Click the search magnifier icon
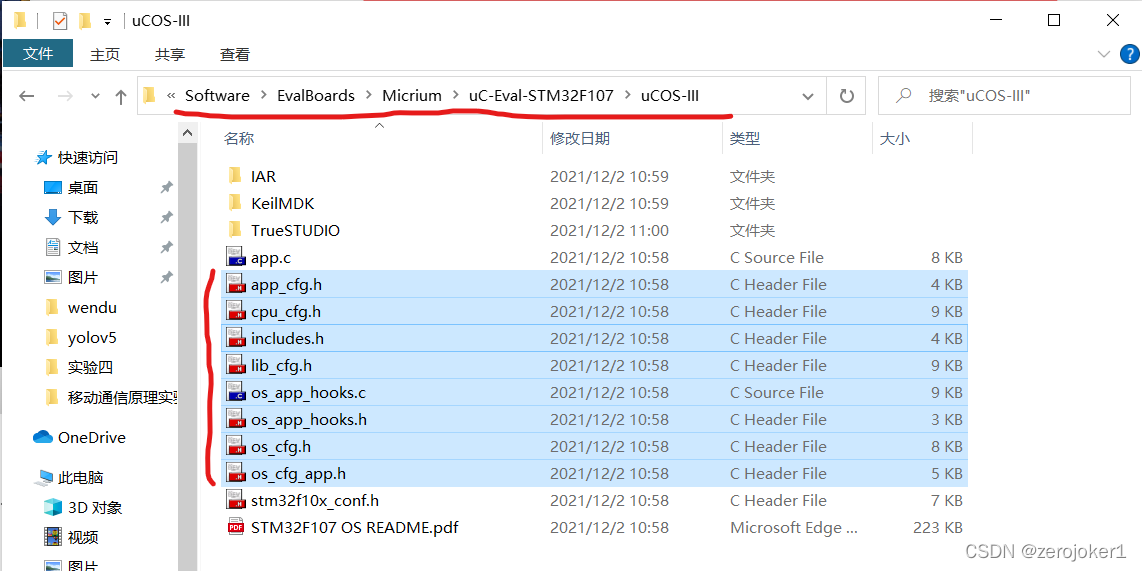 [x=903, y=95]
